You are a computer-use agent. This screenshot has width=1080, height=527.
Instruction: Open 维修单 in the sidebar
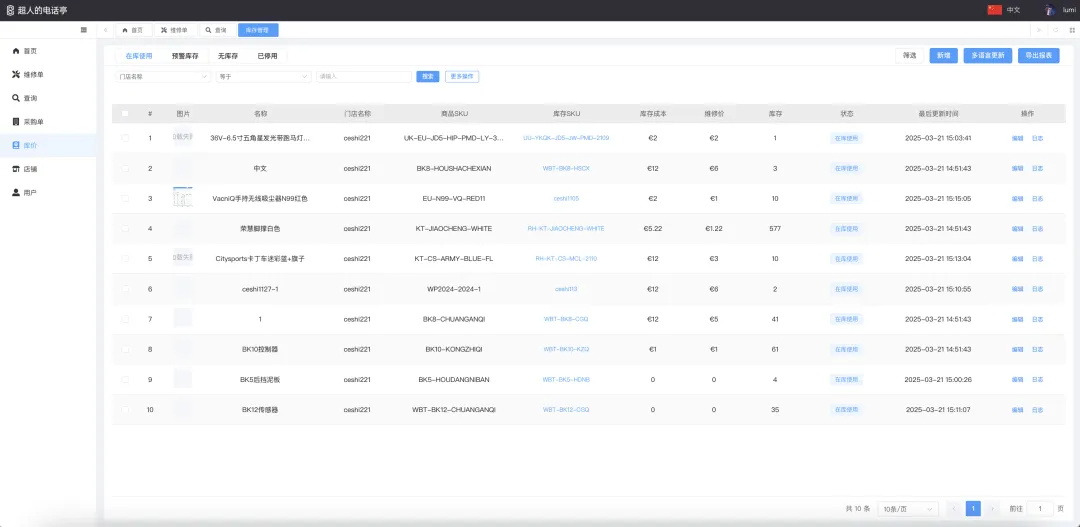[x=33, y=75]
